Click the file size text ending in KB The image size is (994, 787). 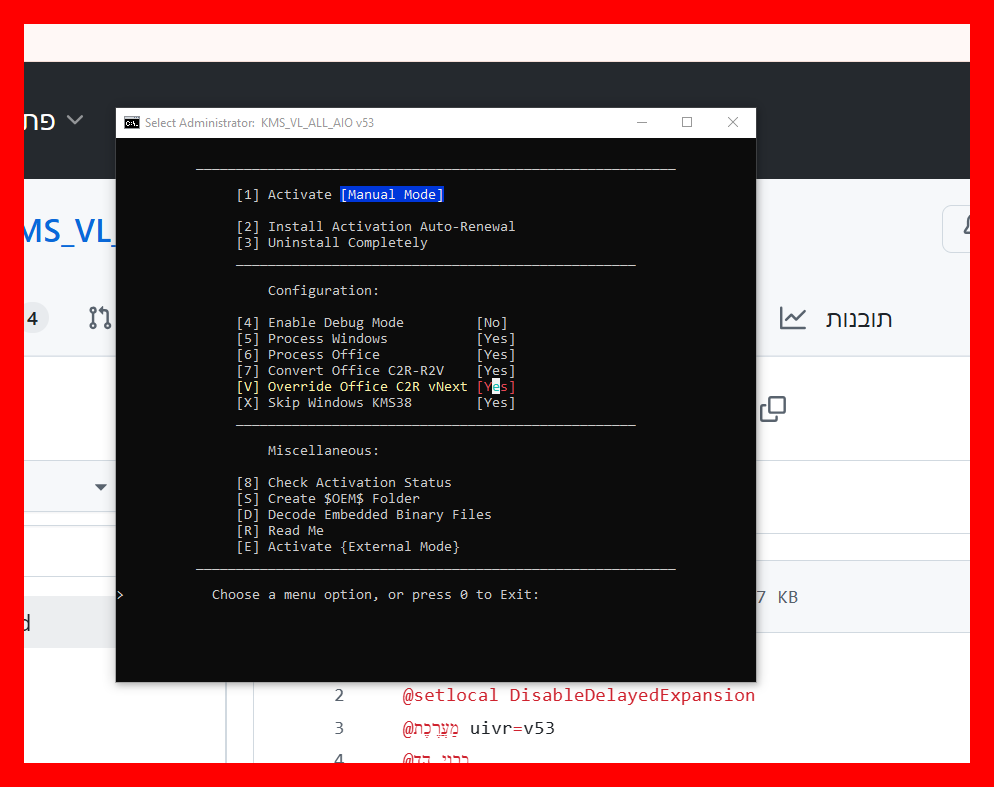(778, 597)
